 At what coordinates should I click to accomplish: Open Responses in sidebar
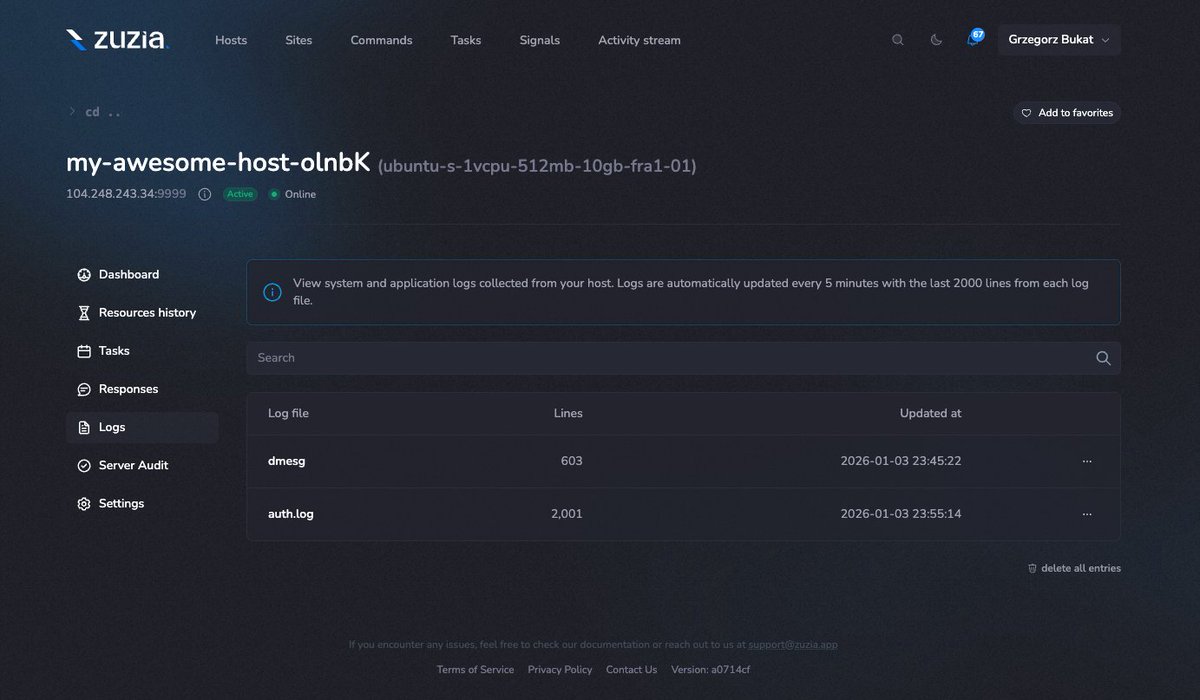tap(142, 389)
